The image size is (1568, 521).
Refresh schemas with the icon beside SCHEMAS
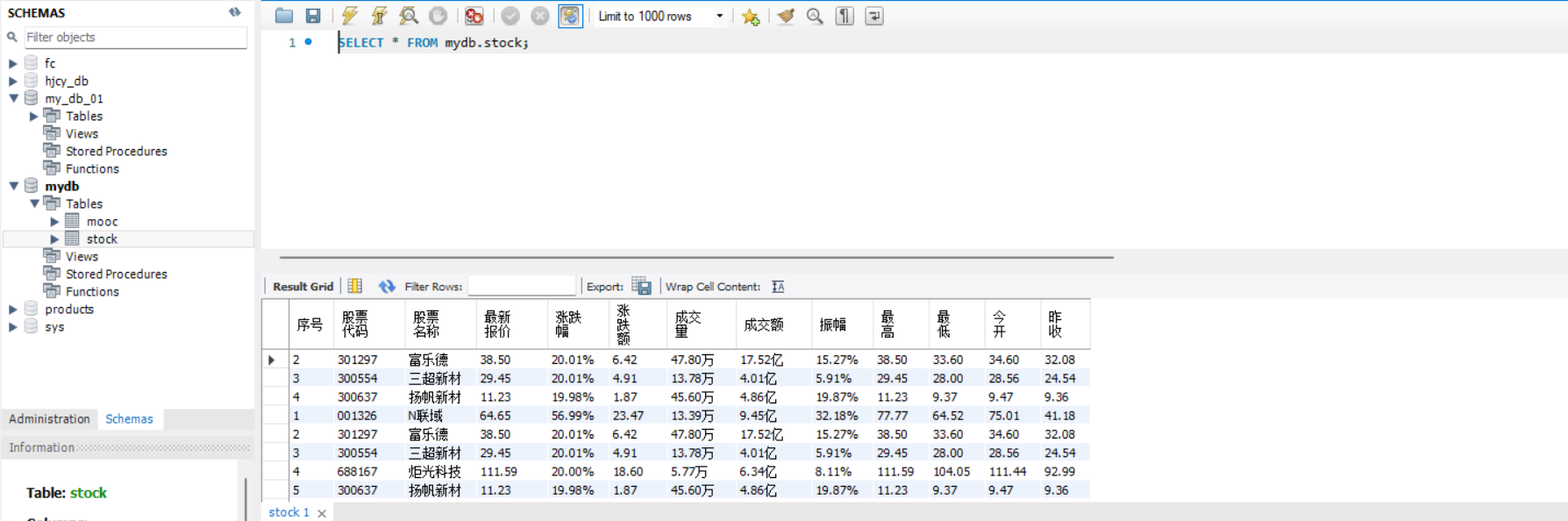235,12
